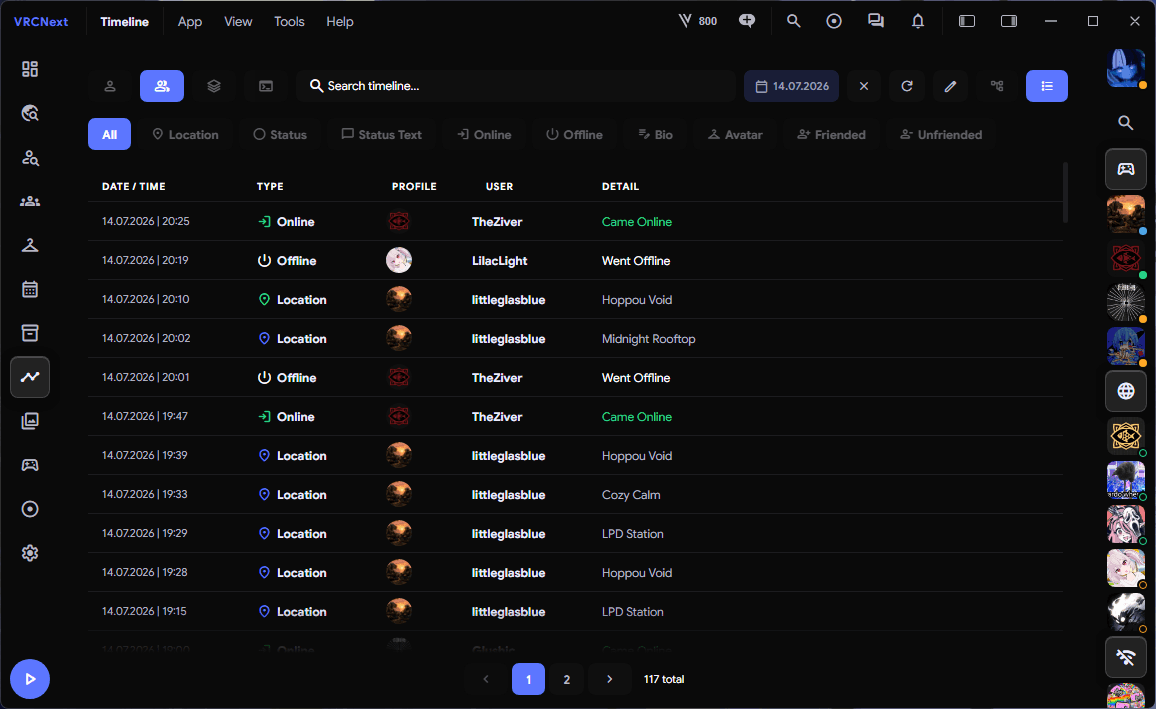1156x709 pixels.
Task: Click the round blue play button
Action: [x=29, y=679]
